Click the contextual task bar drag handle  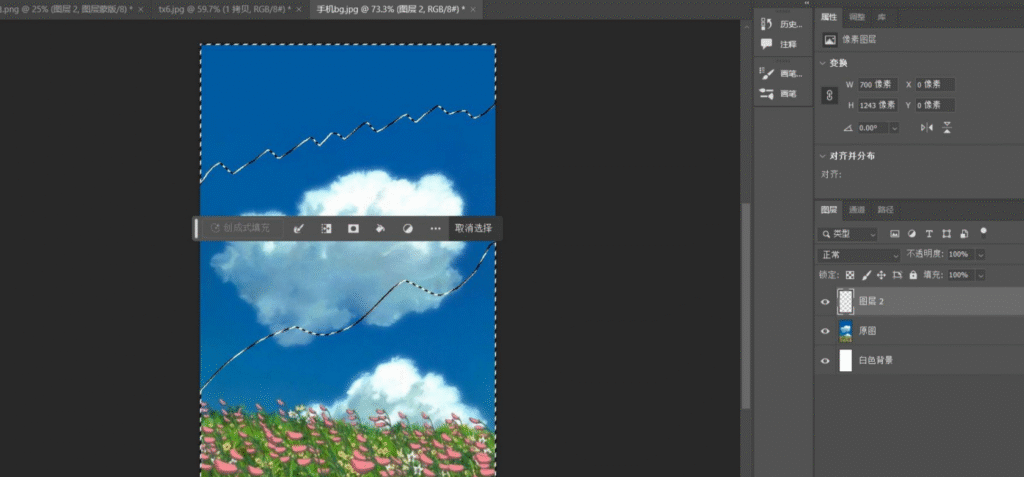pos(196,229)
